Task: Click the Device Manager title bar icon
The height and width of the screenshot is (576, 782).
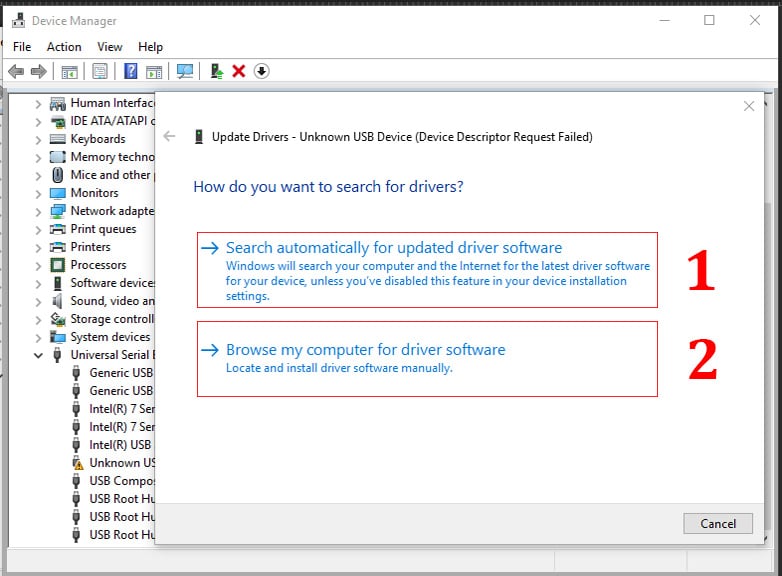Action: click(x=19, y=20)
